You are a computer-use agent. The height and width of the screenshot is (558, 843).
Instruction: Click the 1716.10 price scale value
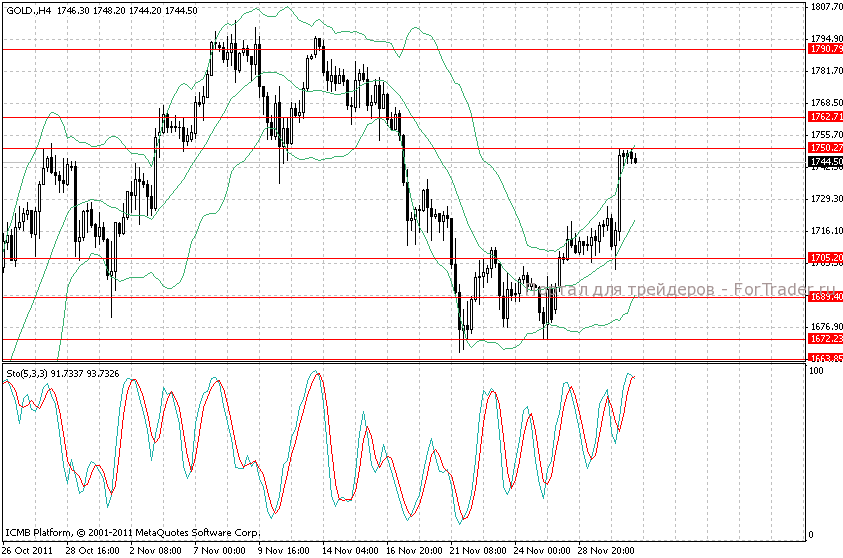(x=826, y=231)
